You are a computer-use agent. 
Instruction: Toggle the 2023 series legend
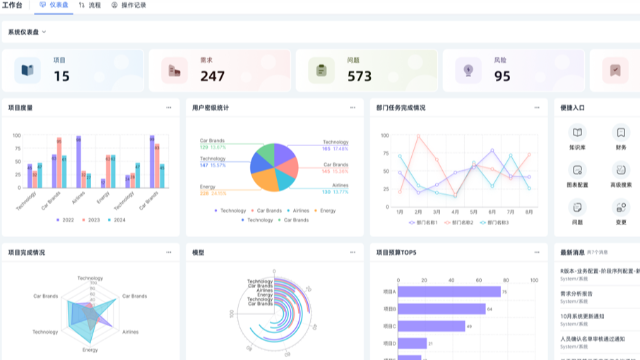[91, 220]
